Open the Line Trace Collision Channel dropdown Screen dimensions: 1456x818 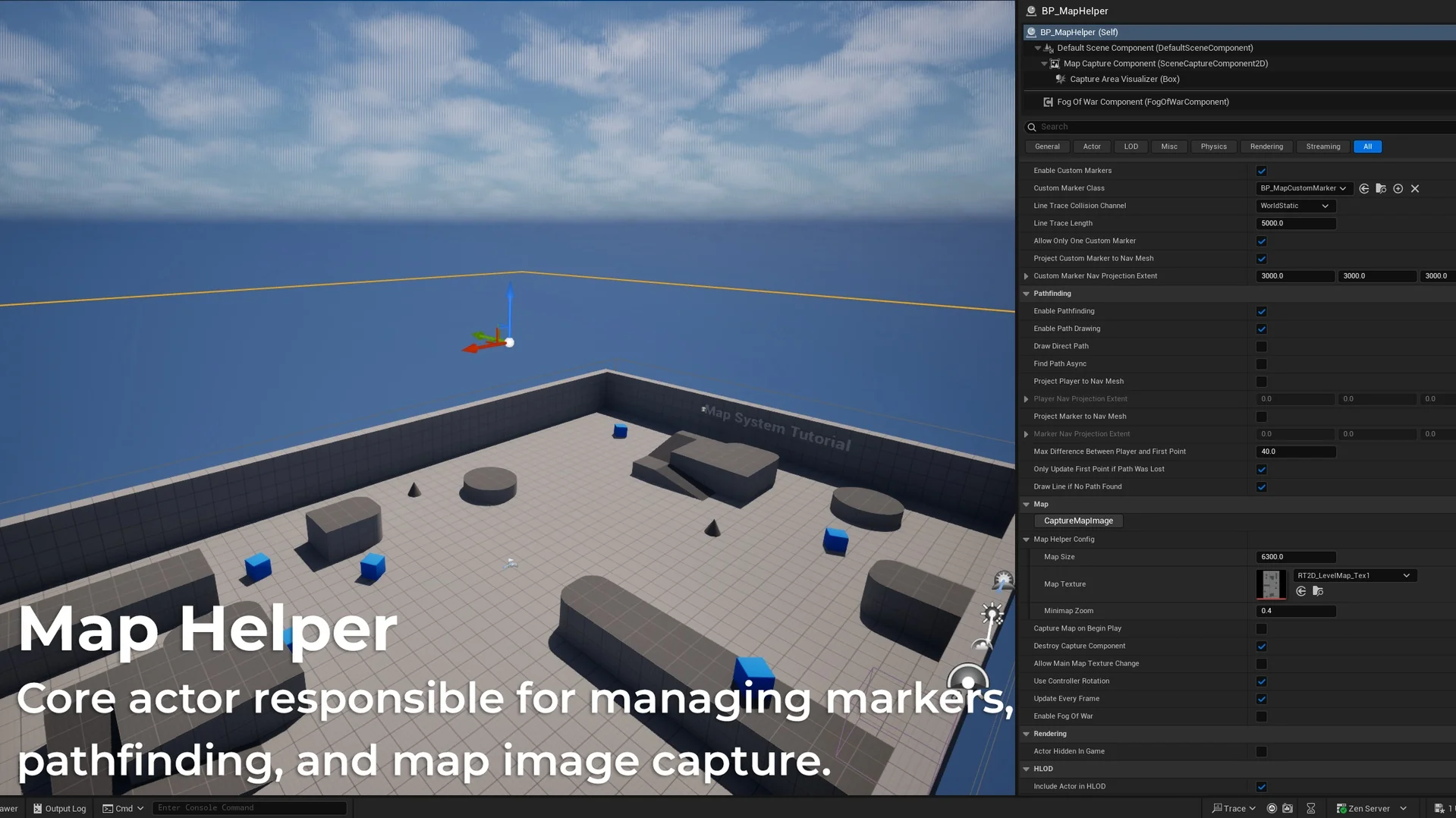click(1294, 205)
